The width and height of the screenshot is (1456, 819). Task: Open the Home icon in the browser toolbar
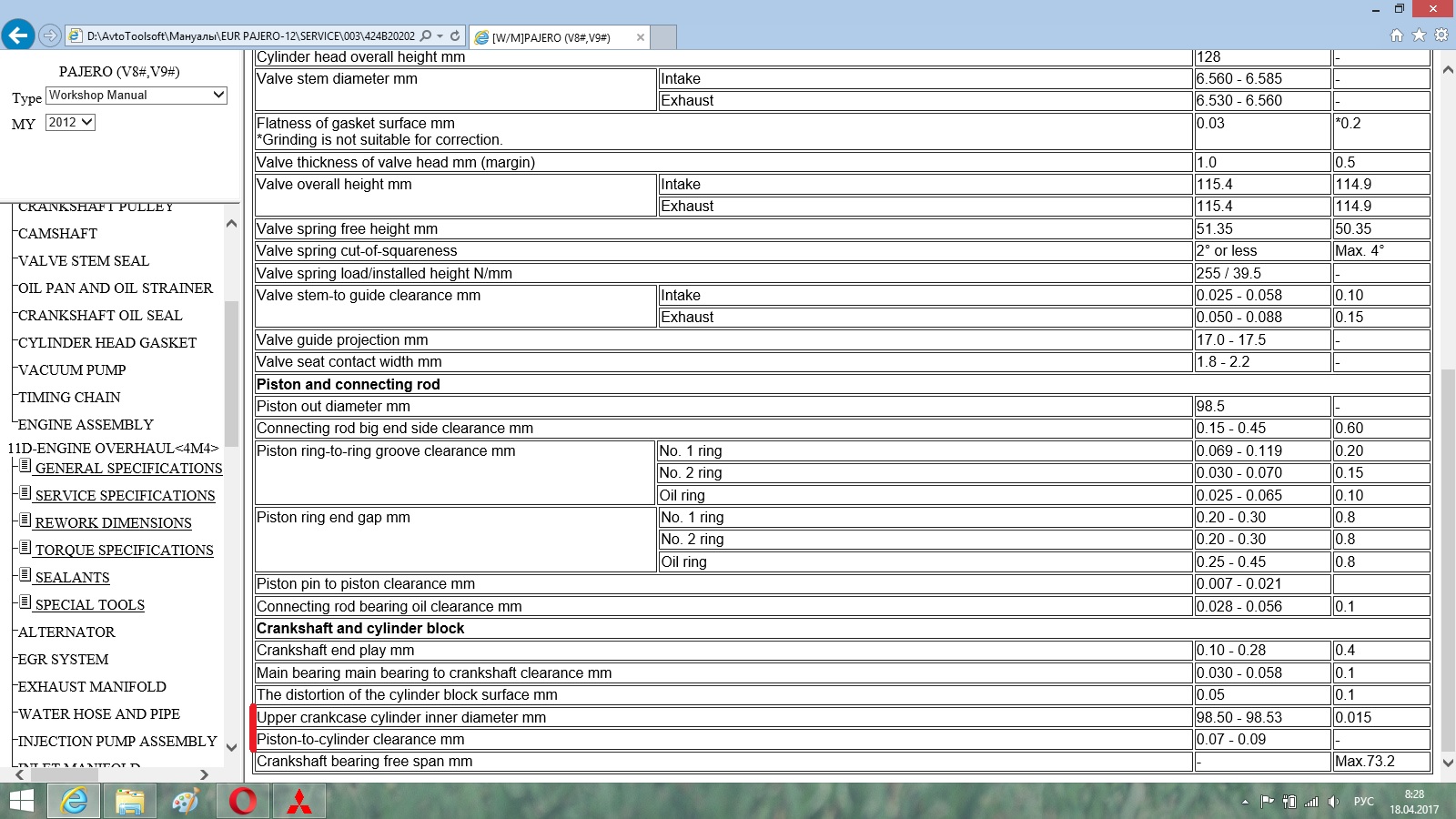(1397, 35)
